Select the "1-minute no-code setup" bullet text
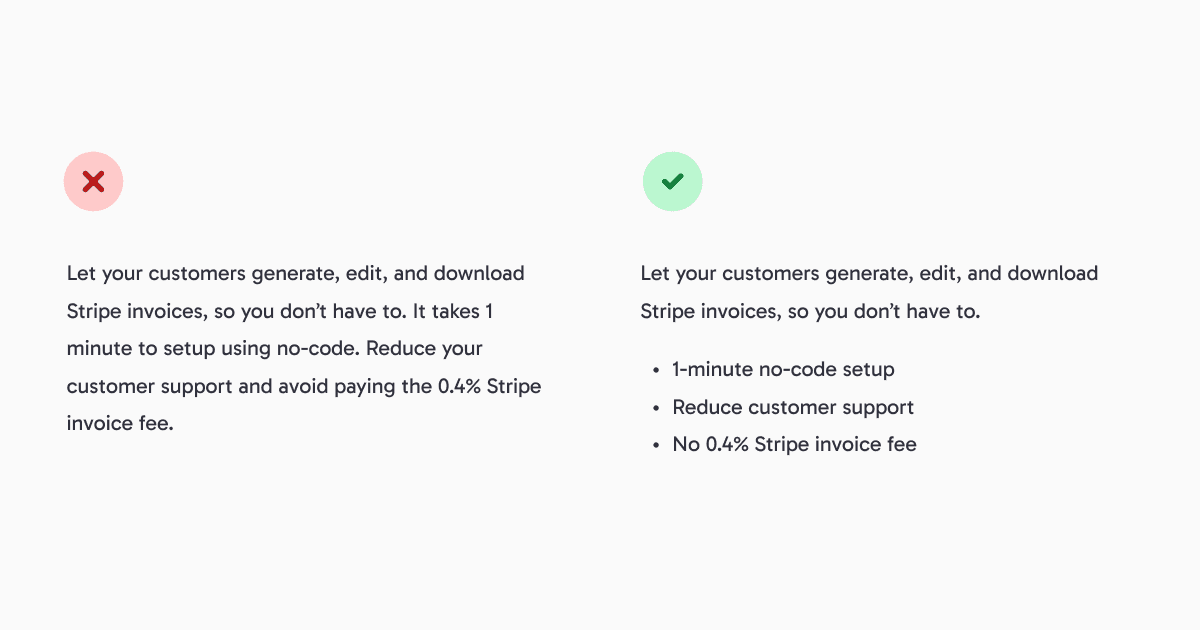 (783, 370)
